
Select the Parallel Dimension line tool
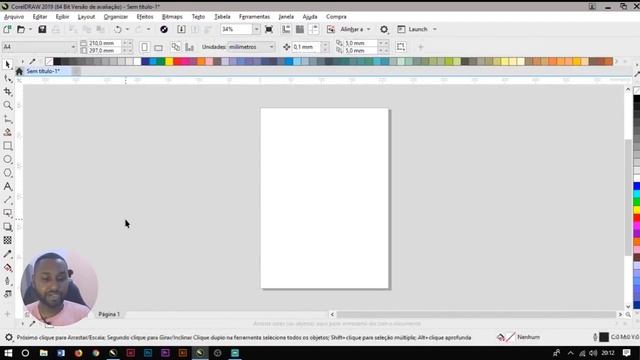pos(7,200)
